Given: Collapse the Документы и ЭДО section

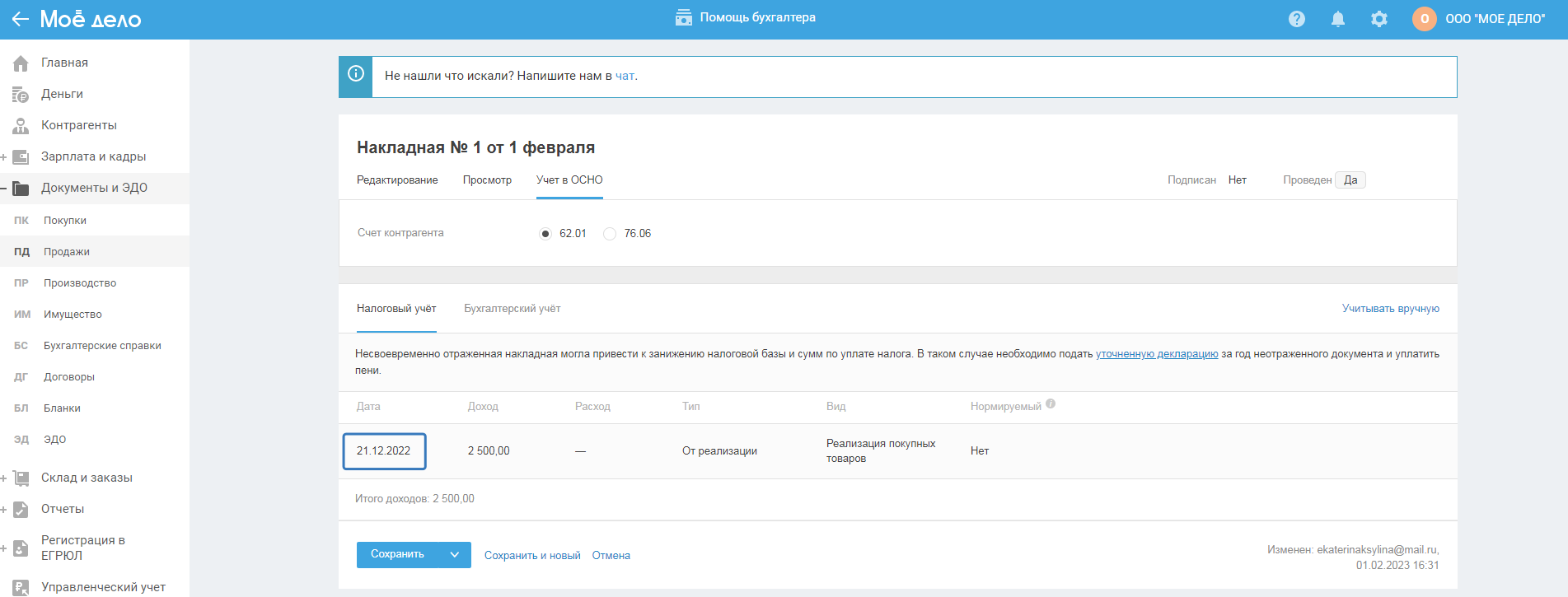Looking at the screenshot, I should click(x=4, y=189).
